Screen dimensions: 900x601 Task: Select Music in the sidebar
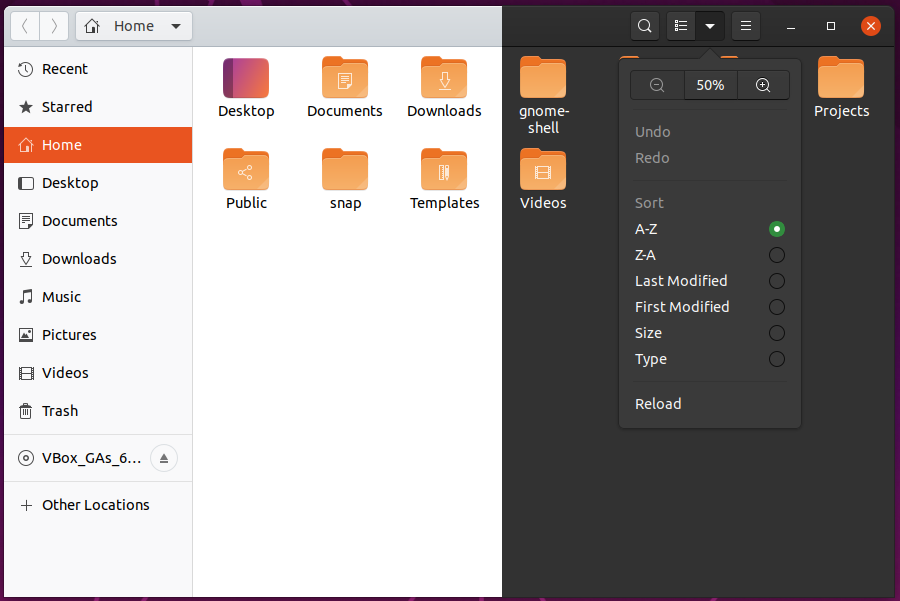(x=98, y=297)
